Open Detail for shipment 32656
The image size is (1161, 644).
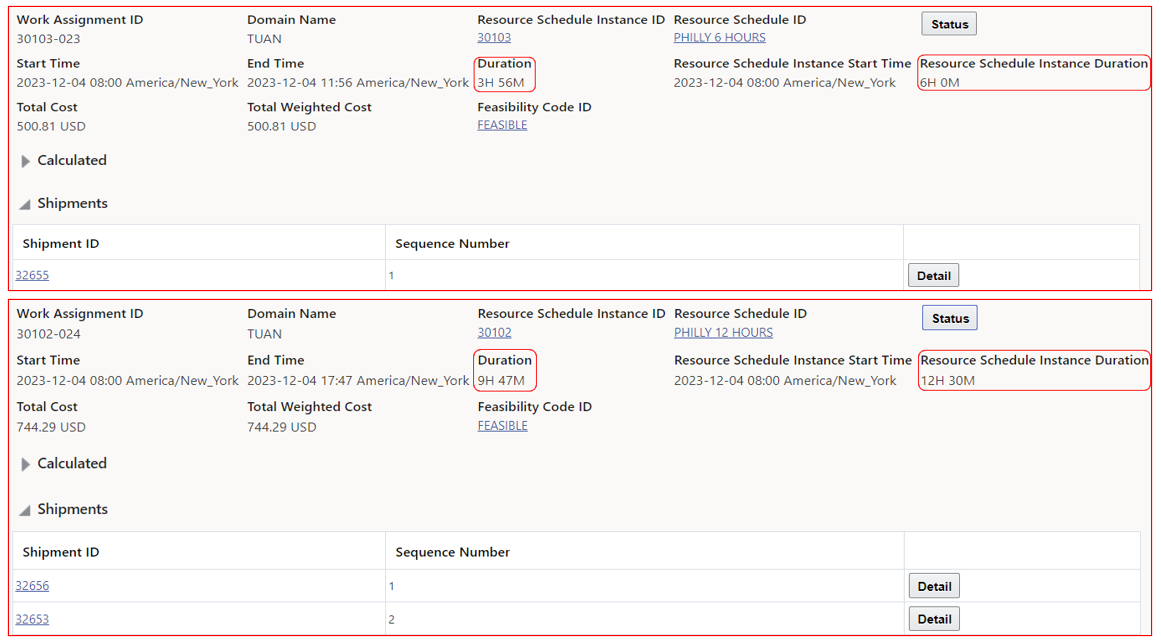coord(934,586)
